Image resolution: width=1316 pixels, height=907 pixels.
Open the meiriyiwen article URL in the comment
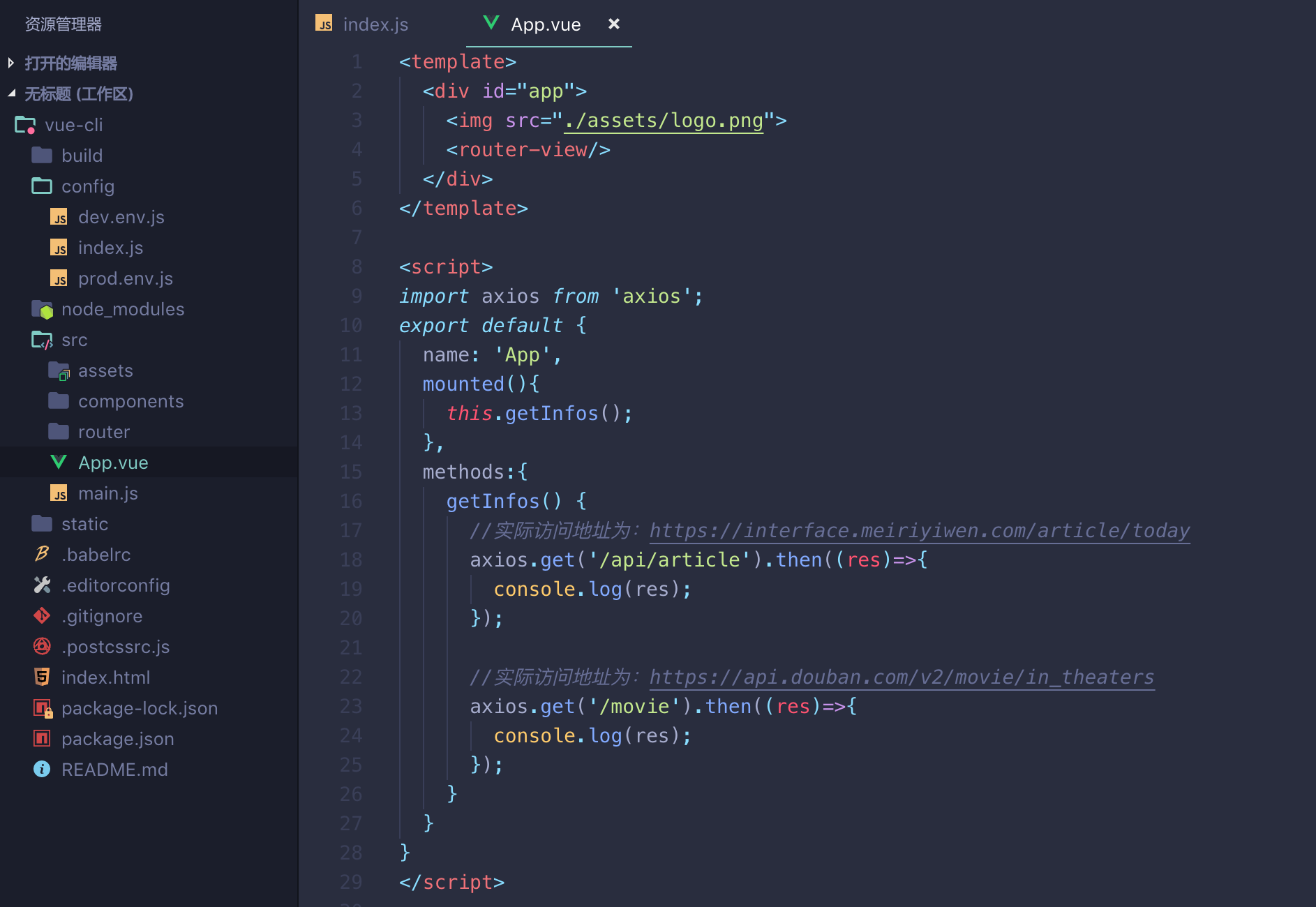coord(918,530)
